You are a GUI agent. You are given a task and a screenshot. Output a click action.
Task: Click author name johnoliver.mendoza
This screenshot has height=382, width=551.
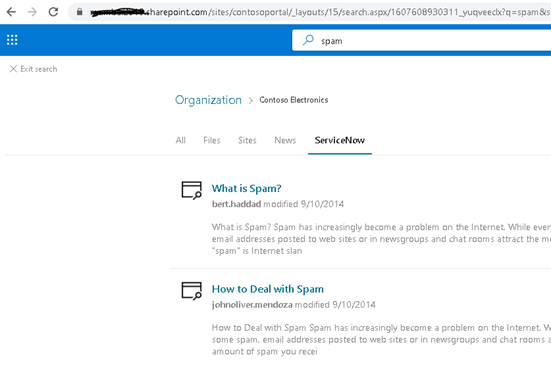coord(252,305)
